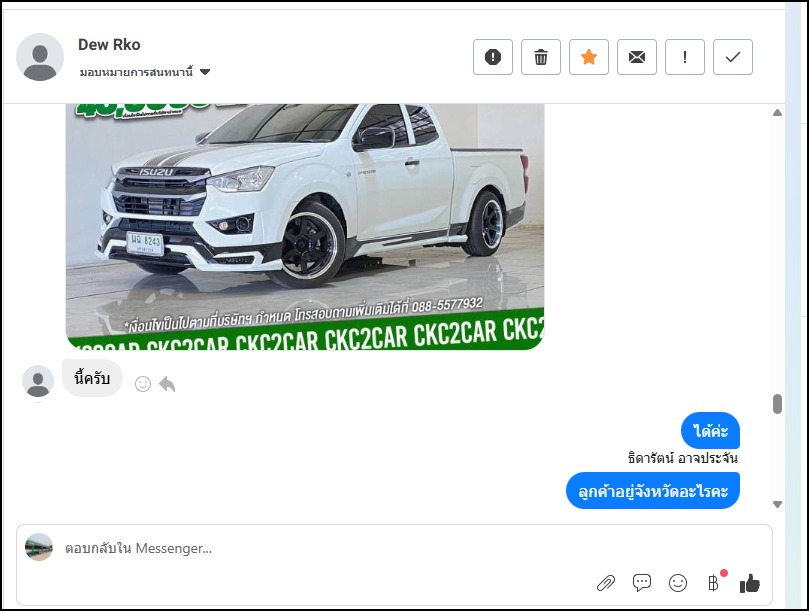The width and height of the screenshot is (809, 611).
Task: Select the sent message ได้ค่ะ
Action: [710, 430]
